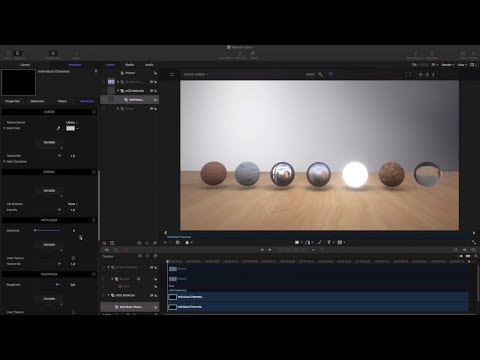Click the Roughness TEXTURE well

[x=49, y=299]
